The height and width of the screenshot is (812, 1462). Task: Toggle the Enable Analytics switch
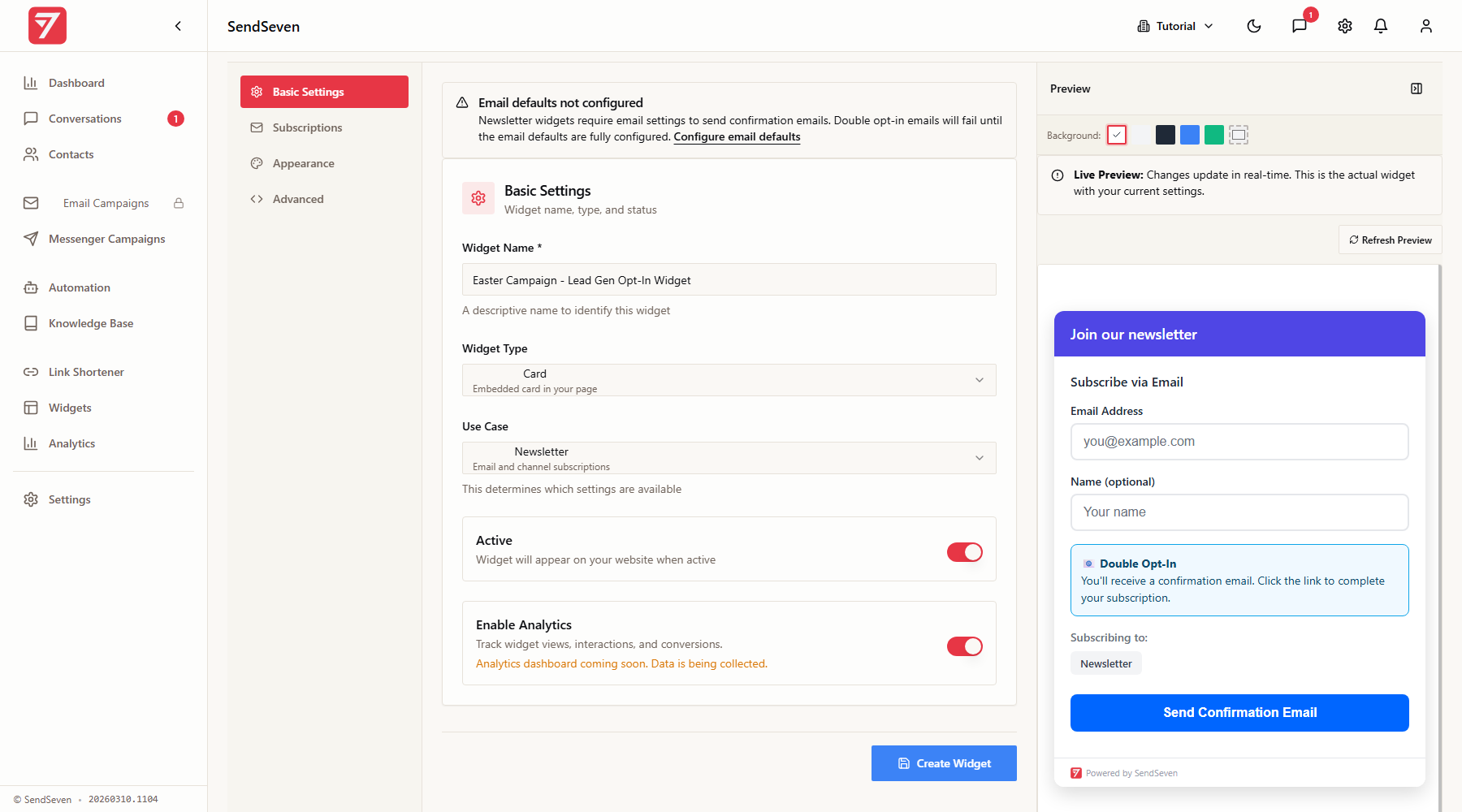pos(965,646)
